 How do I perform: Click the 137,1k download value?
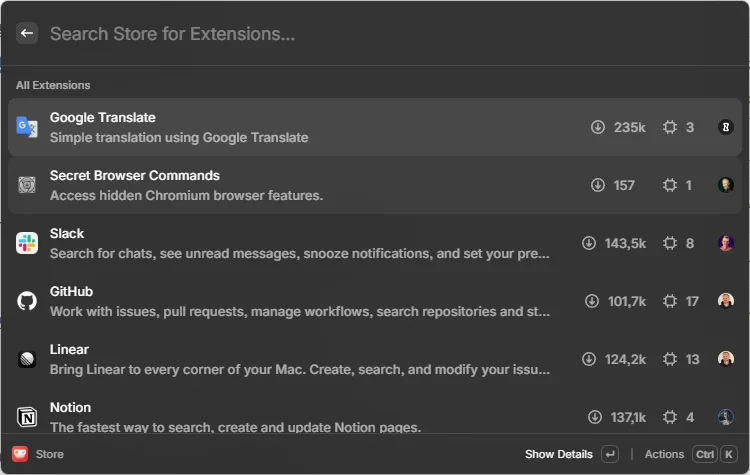[628, 418]
